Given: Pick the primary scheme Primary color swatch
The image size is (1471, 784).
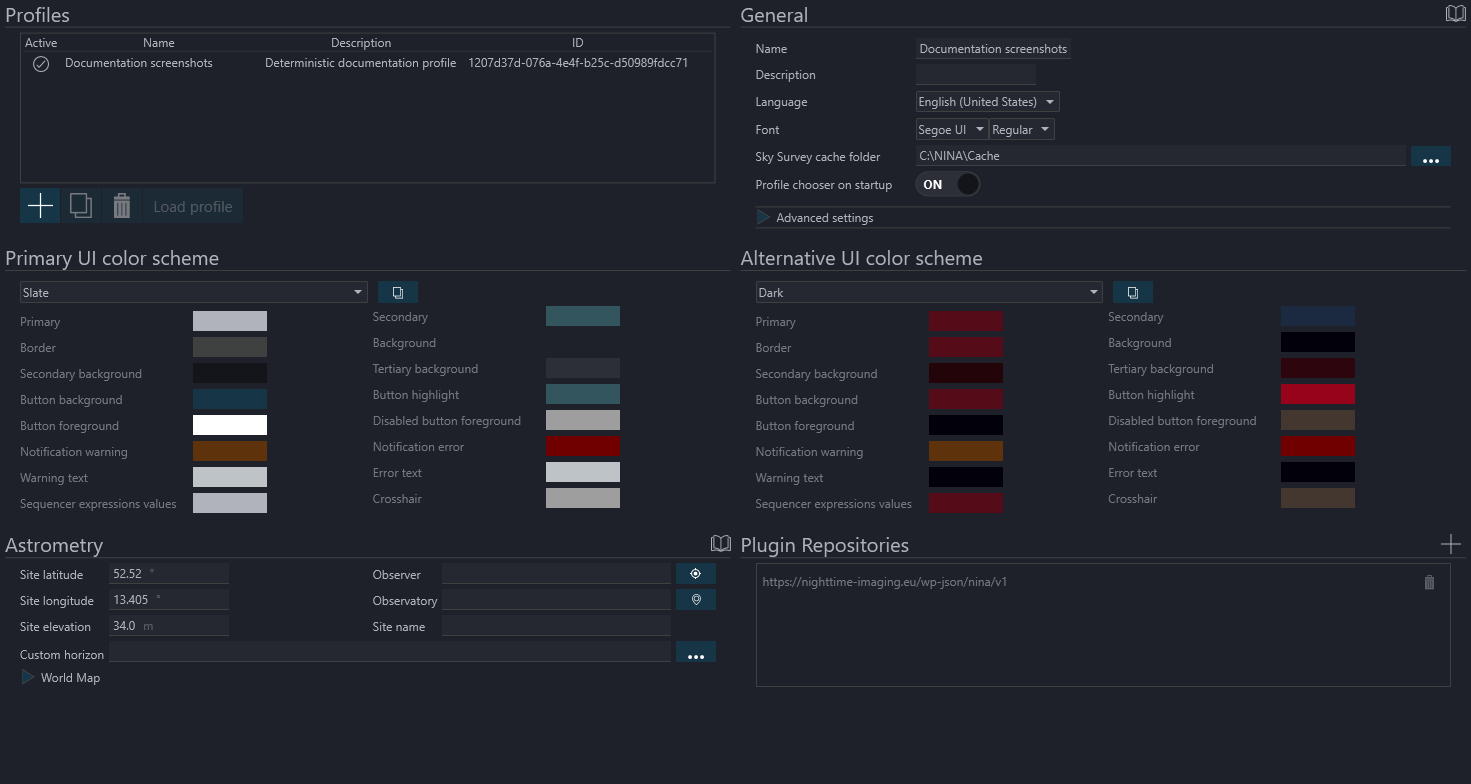Looking at the screenshot, I should point(230,321).
